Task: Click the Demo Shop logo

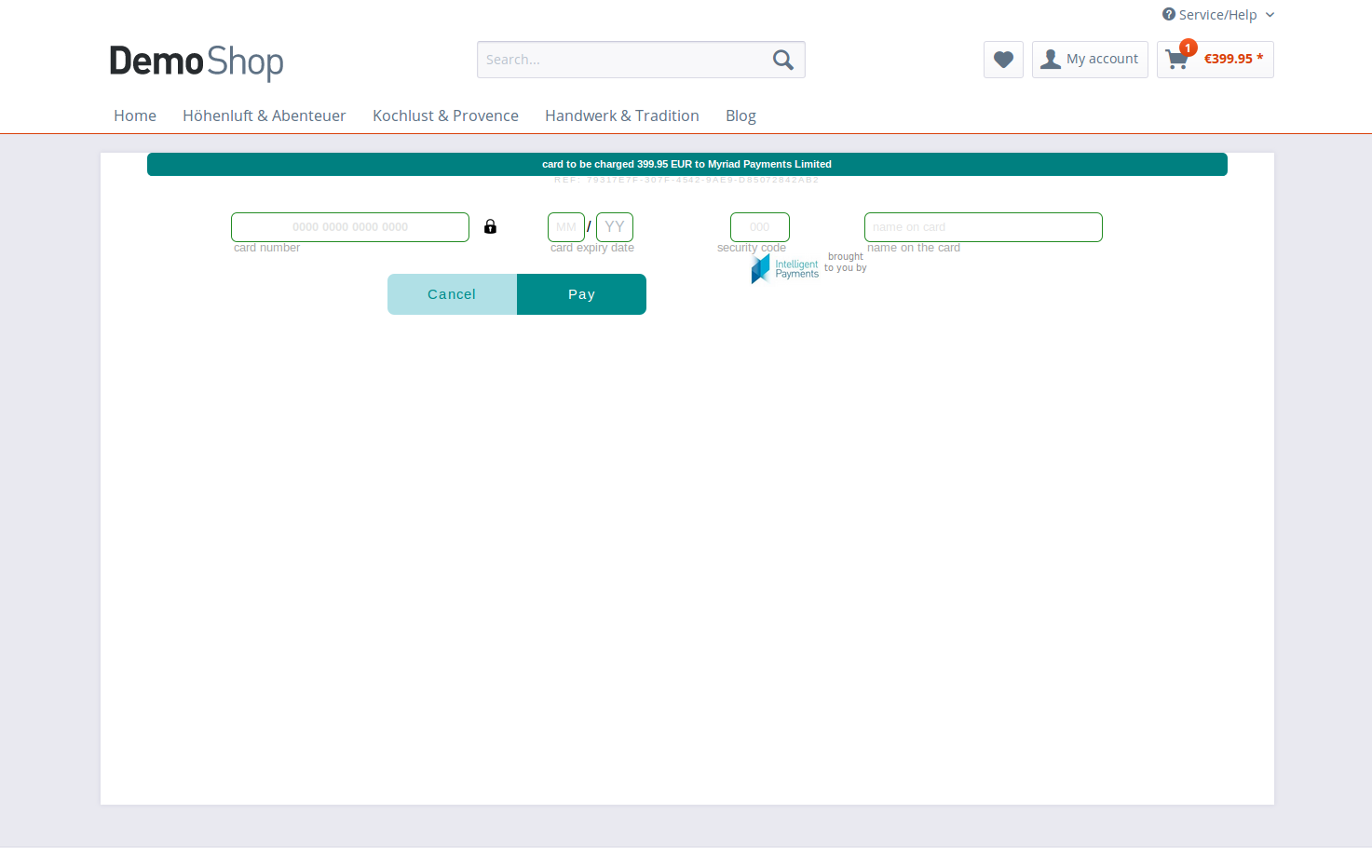Action: 197,61
